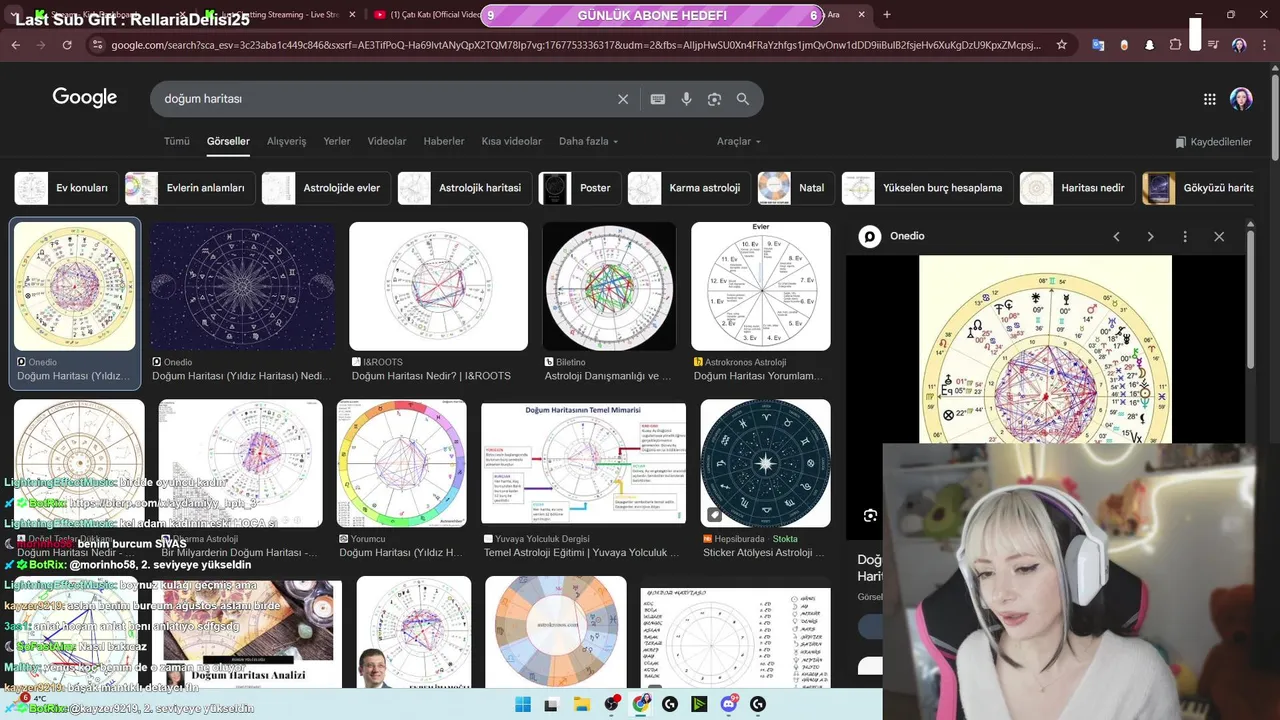Open Discord from the taskbar
Image resolution: width=1280 pixels, height=720 pixels.
(729, 705)
